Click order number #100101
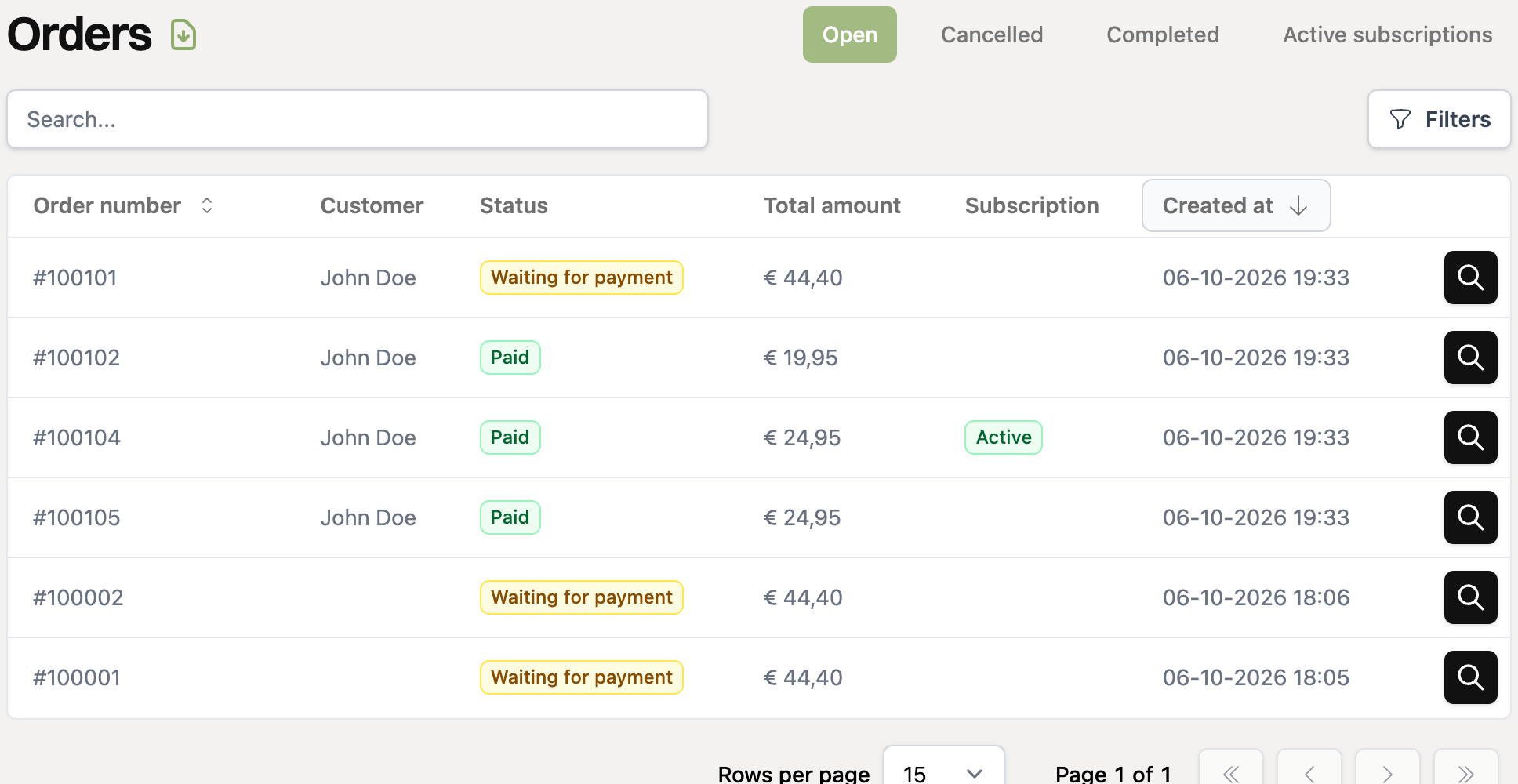Viewport: 1518px width, 784px height. pyautogui.click(x=75, y=278)
